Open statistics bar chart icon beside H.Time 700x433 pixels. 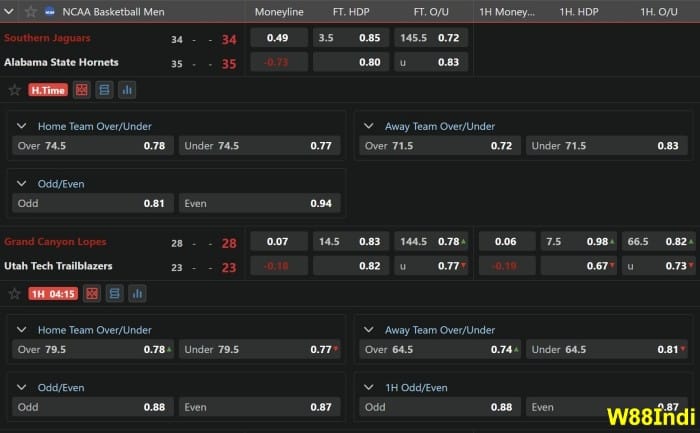(x=127, y=90)
